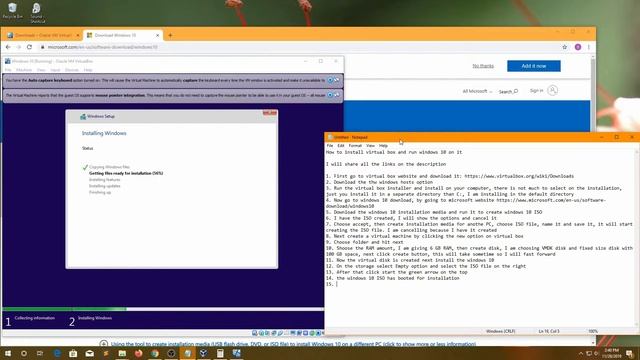Click the taskbar clock
Screen dimensions: 640x360
611,353
